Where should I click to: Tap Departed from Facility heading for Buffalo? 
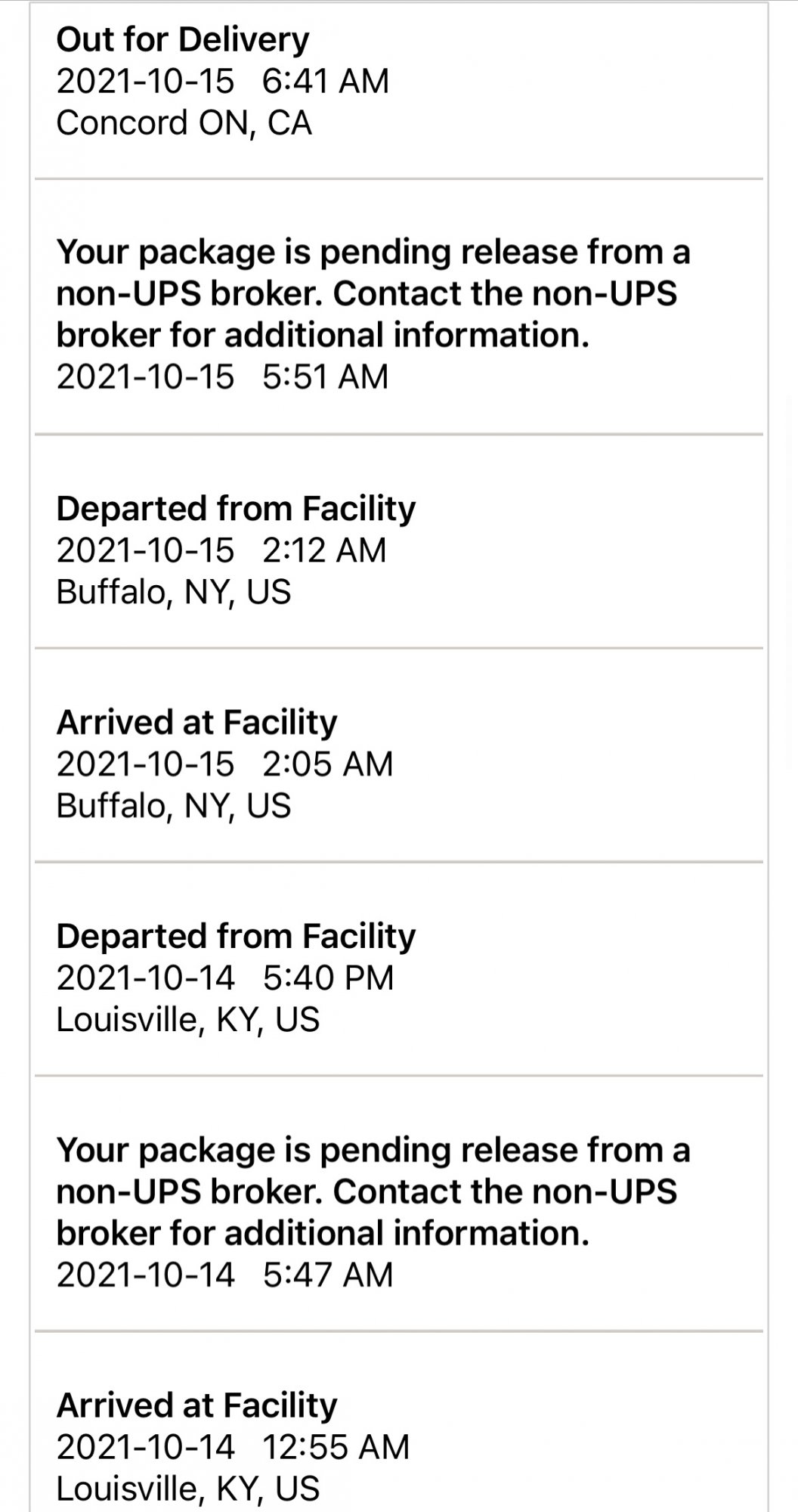coord(236,509)
